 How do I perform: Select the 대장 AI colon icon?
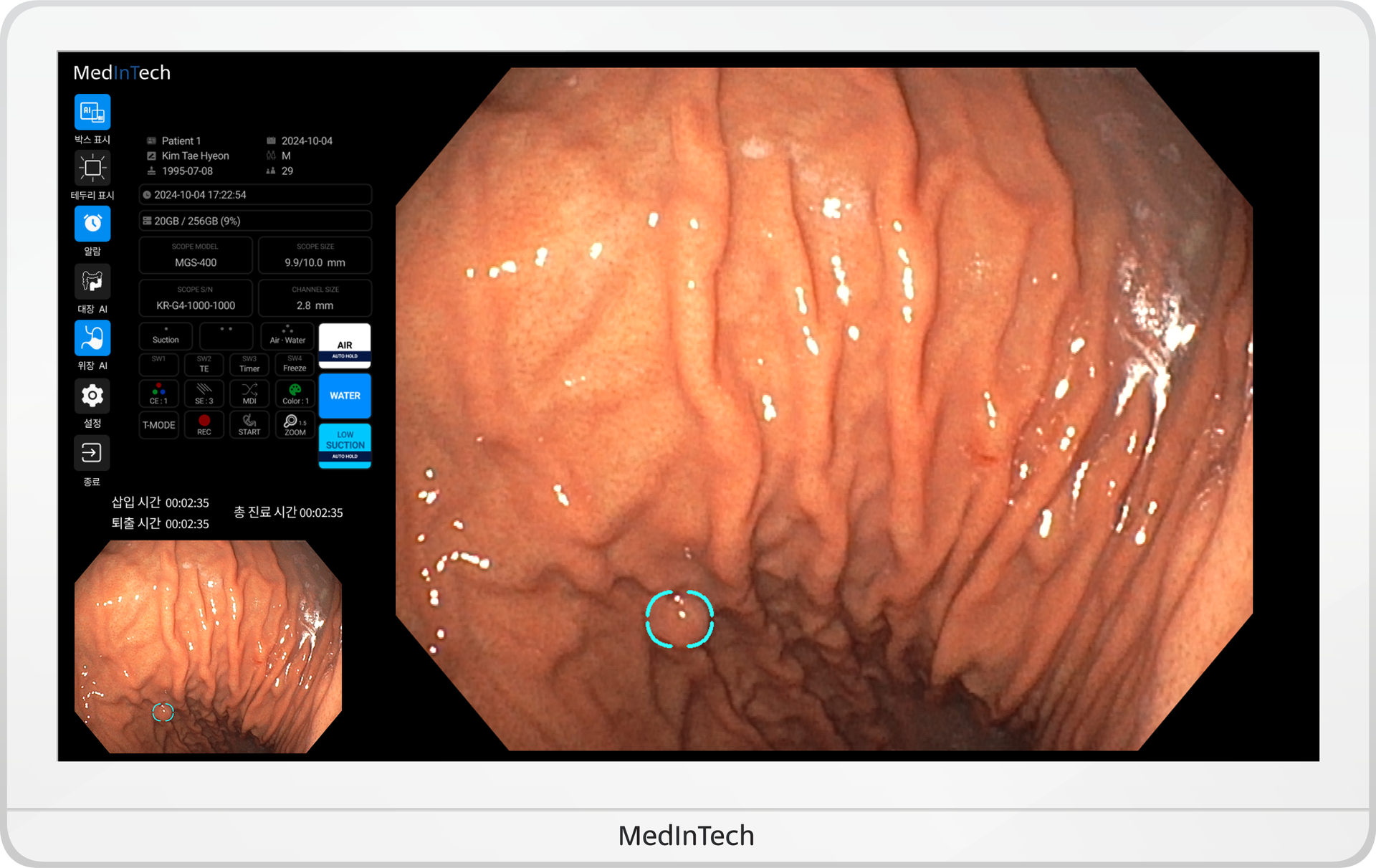(x=92, y=281)
